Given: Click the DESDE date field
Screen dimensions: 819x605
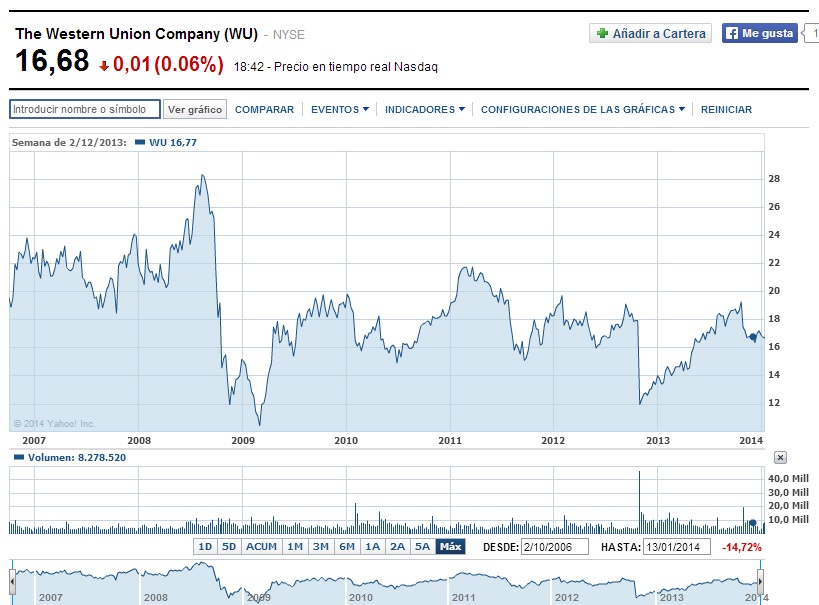Looking at the screenshot, I should click(555, 547).
